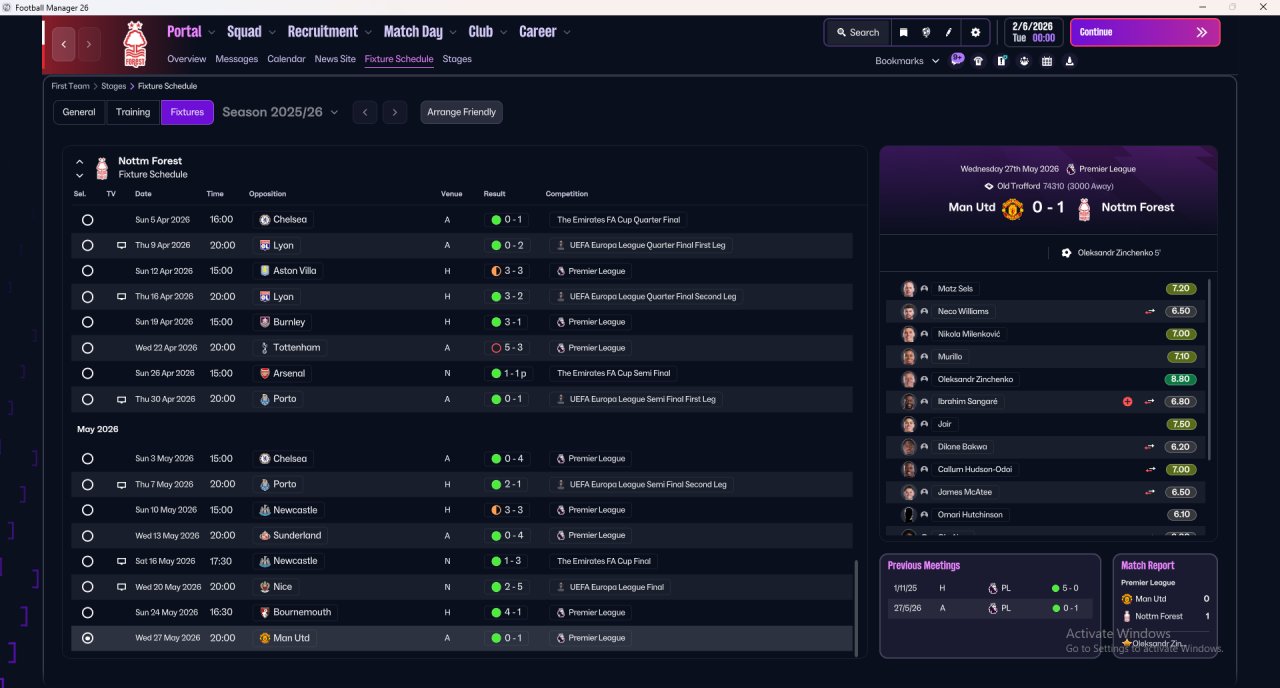Switch to the Stages tab

click(x=457, y=59)
